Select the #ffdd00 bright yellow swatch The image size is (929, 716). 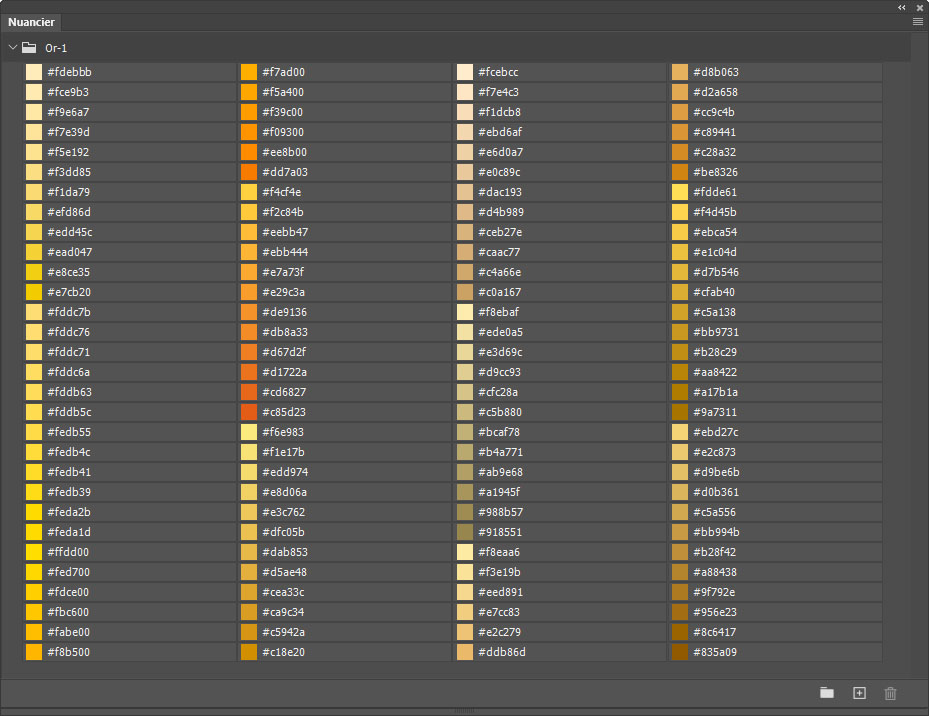tap(34, 552)
